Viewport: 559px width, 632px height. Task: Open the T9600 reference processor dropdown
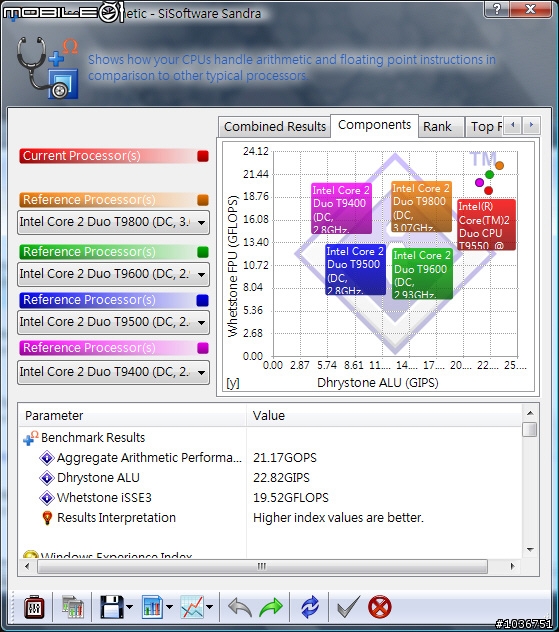[x=113, y=274]
